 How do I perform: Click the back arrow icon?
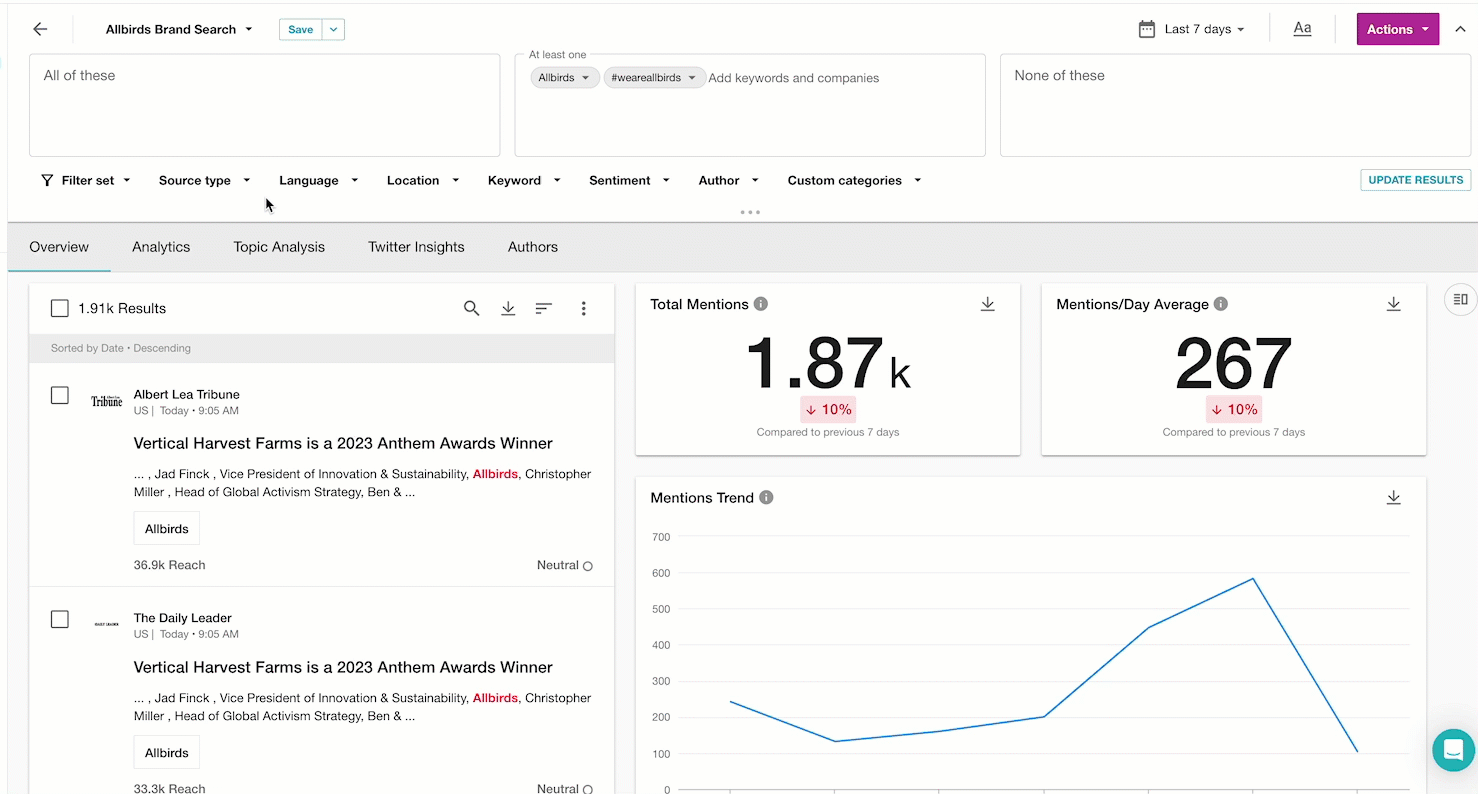click(40, 29)
